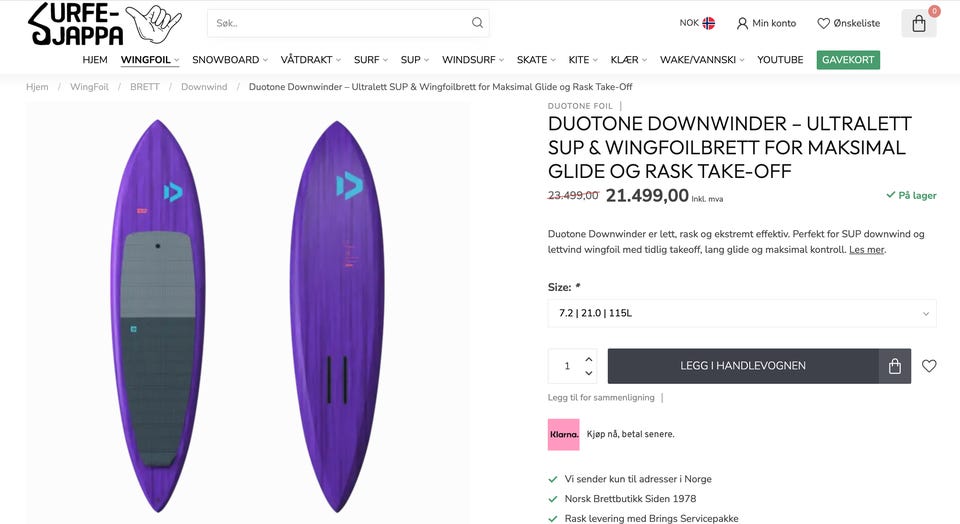Open Min konto account icon

[742, 23]
